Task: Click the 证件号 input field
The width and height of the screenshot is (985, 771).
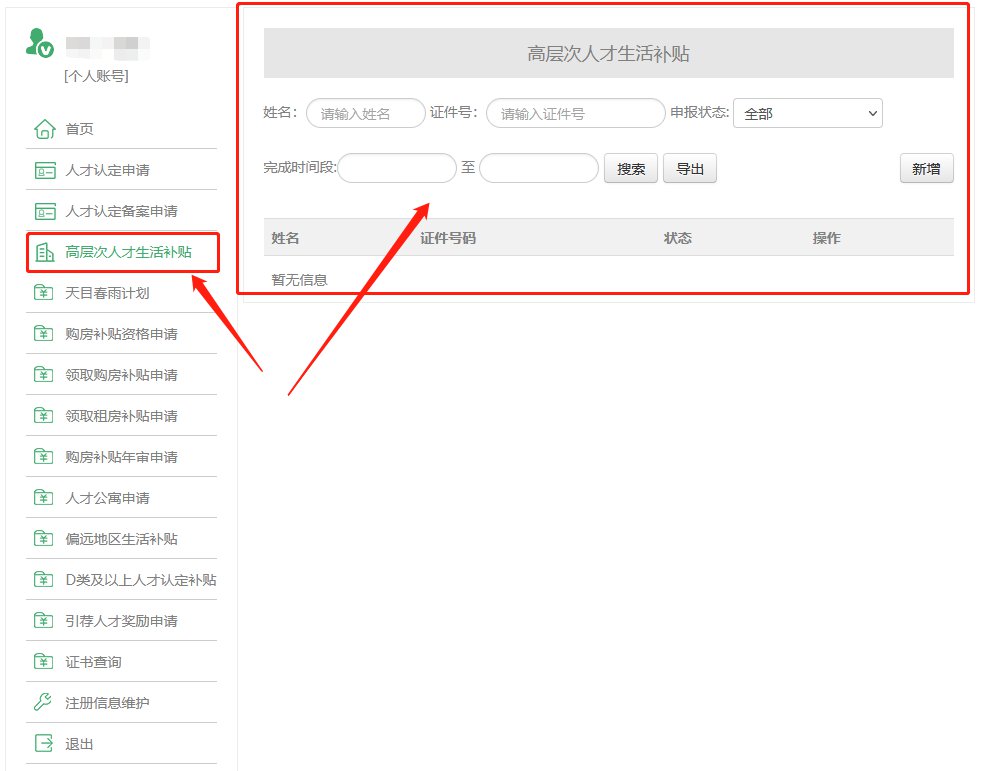Action: click(575, 114)
